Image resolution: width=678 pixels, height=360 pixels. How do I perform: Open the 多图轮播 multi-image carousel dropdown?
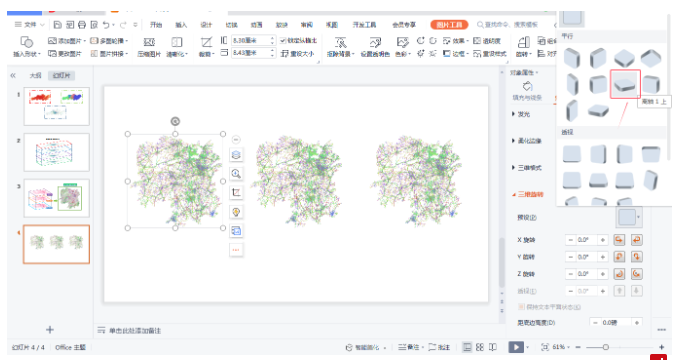[x=109, y=41]
